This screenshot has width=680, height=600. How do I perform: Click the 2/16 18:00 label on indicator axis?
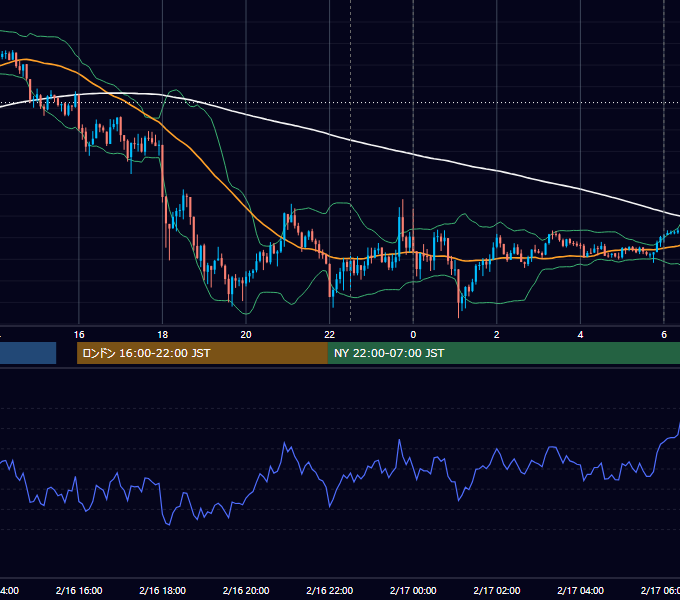163,591
